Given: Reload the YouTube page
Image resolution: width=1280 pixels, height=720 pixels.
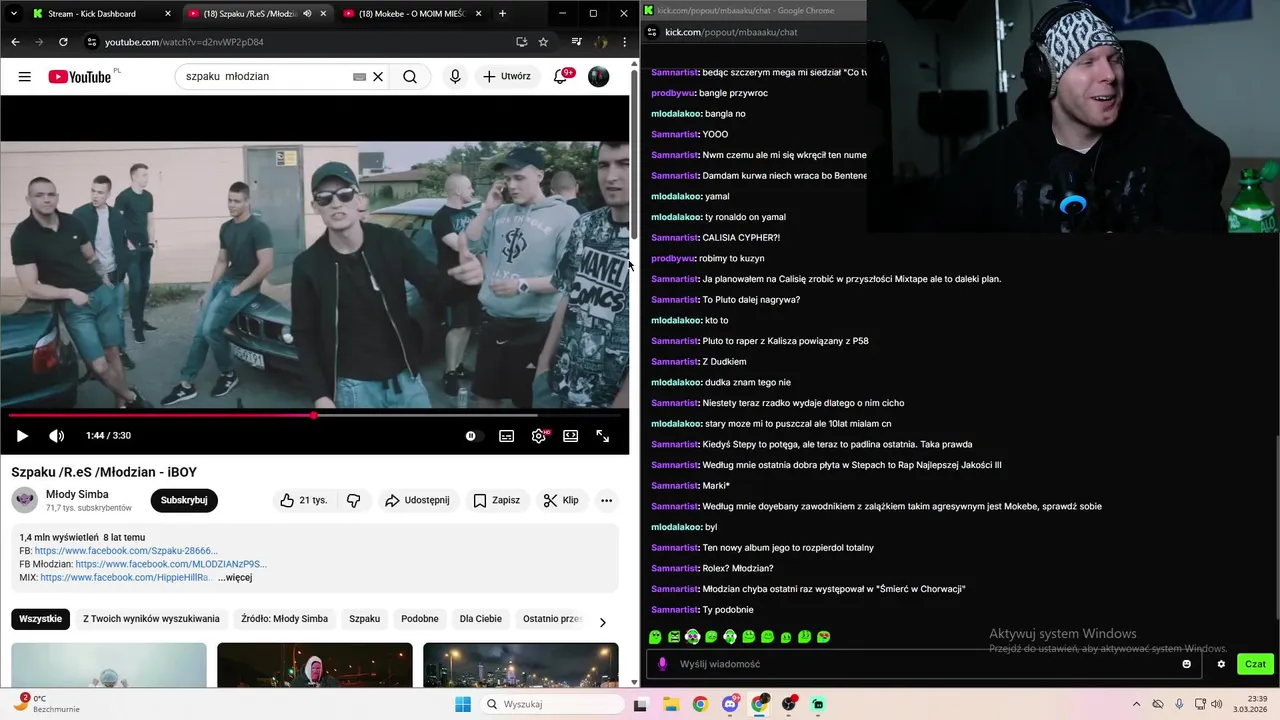Looking at the screenshot, I should point(63,42).
